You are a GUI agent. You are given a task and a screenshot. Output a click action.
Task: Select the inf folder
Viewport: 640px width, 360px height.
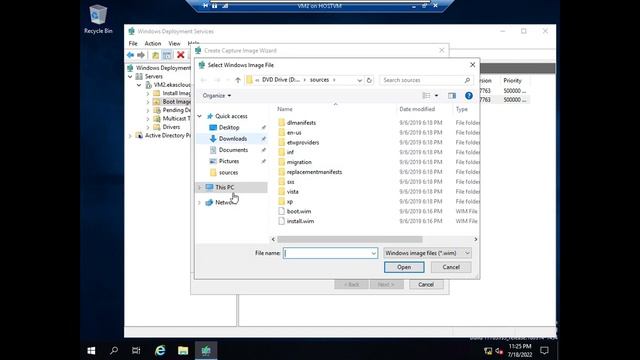290,152
